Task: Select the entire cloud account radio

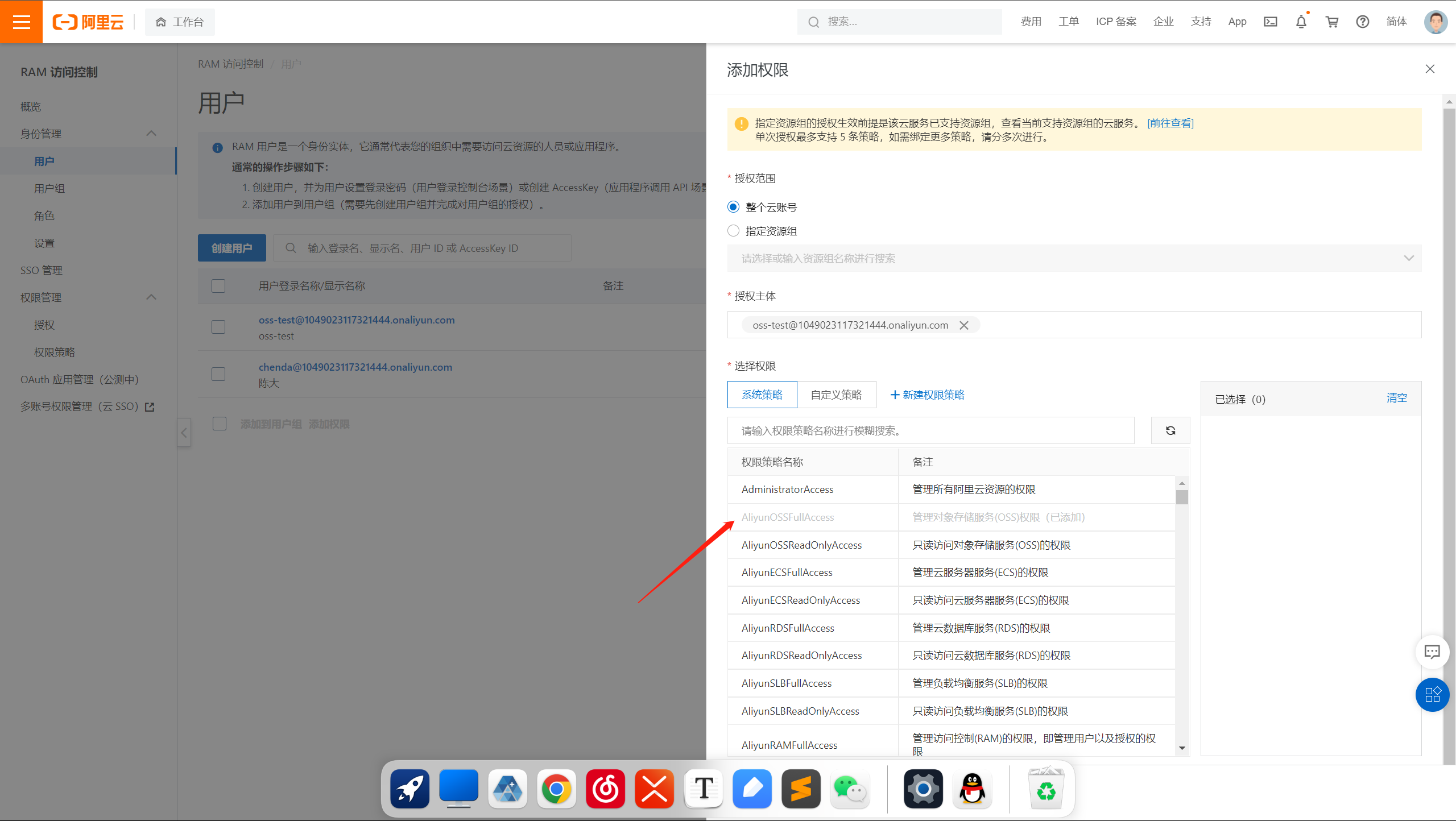Action: [734, 207]
